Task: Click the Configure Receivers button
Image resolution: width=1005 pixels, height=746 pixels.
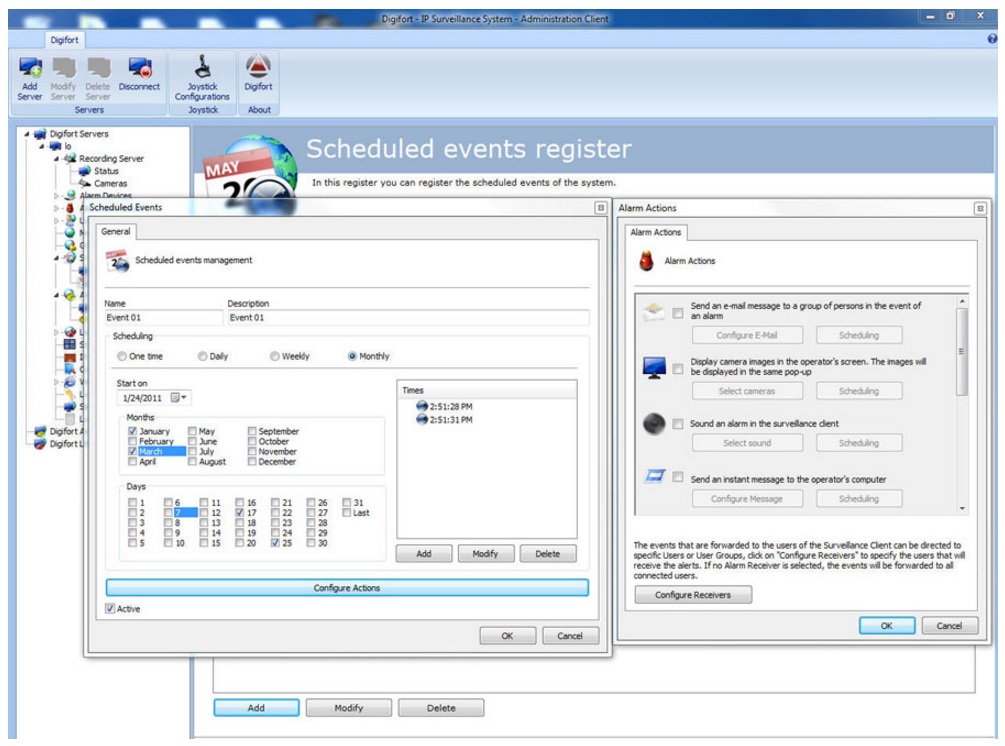Action: (693, 595)
